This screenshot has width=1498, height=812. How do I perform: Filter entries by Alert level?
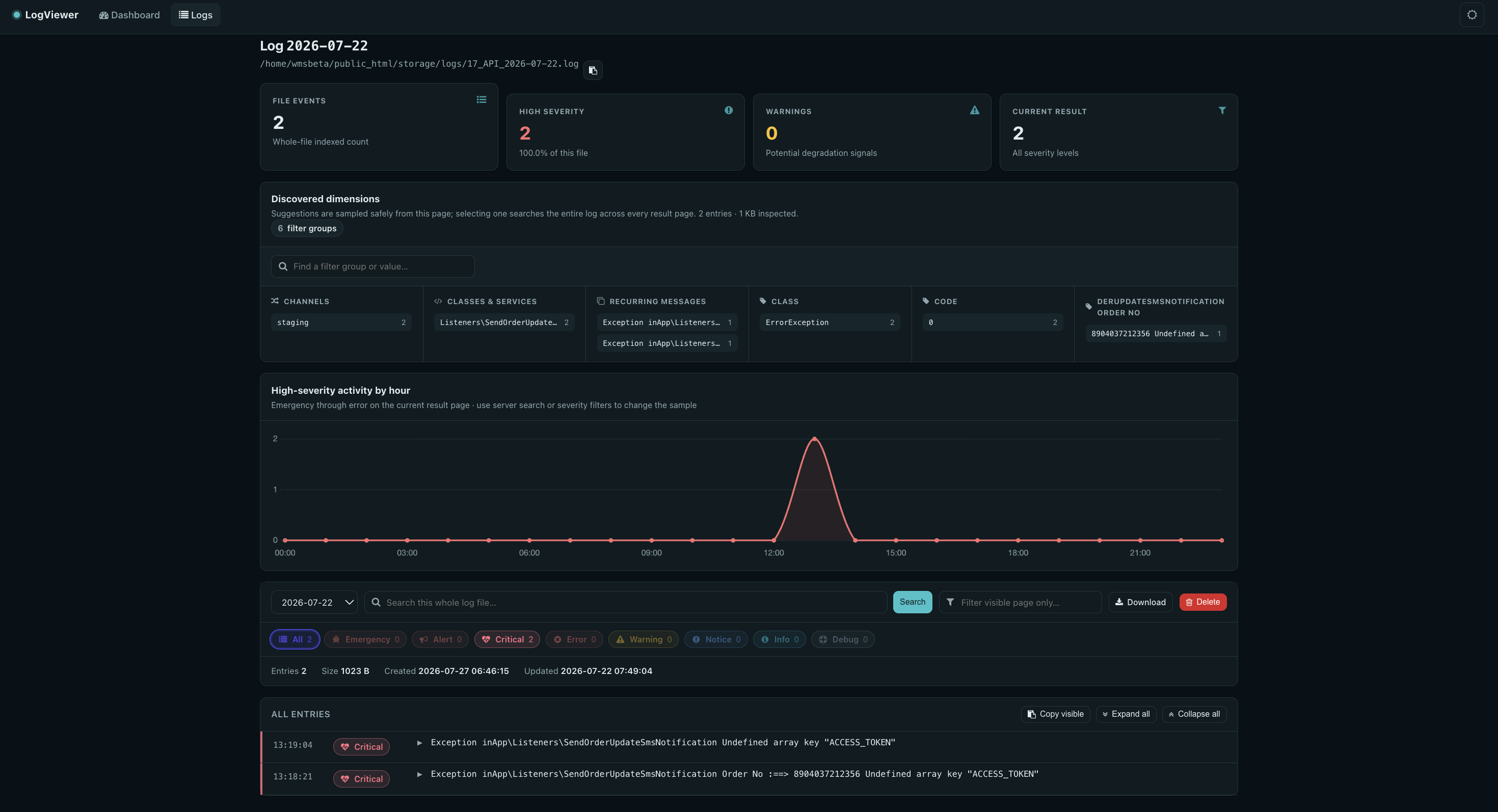click(x=440, y=639)
